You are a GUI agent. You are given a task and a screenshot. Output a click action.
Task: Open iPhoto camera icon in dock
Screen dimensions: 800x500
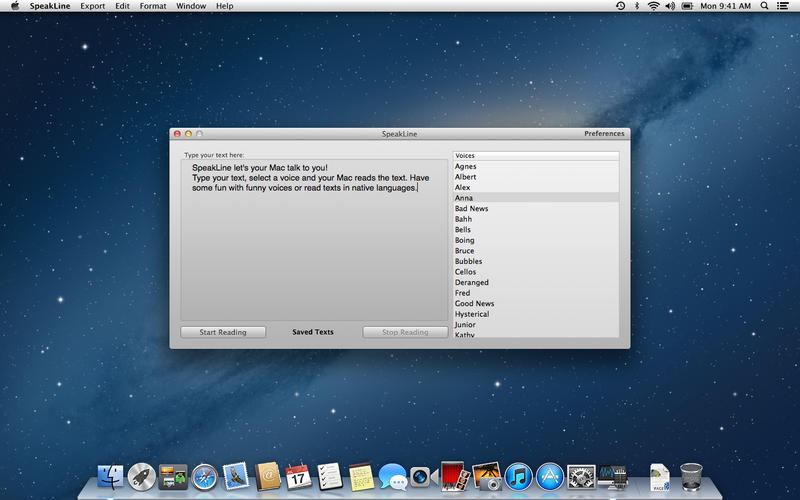click(487, 477)
